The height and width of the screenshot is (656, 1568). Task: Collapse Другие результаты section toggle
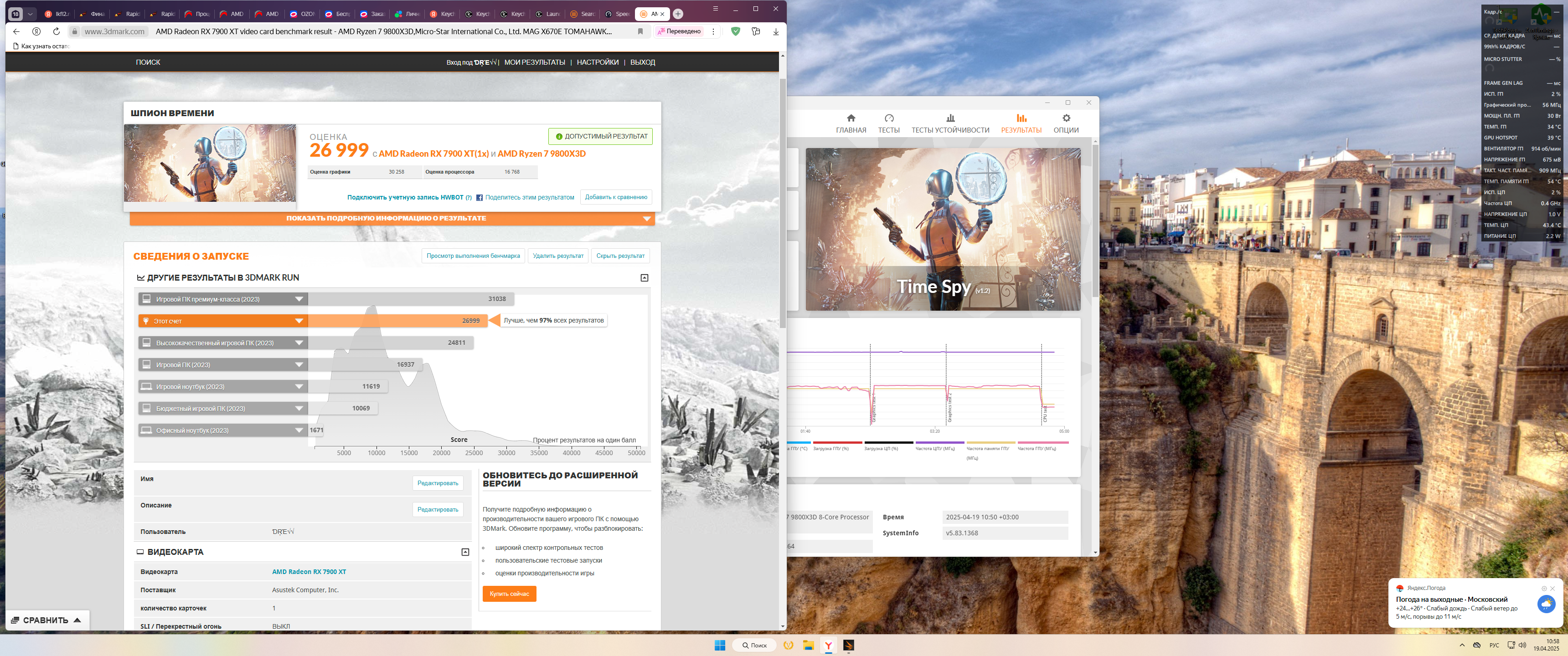point(644,278)
